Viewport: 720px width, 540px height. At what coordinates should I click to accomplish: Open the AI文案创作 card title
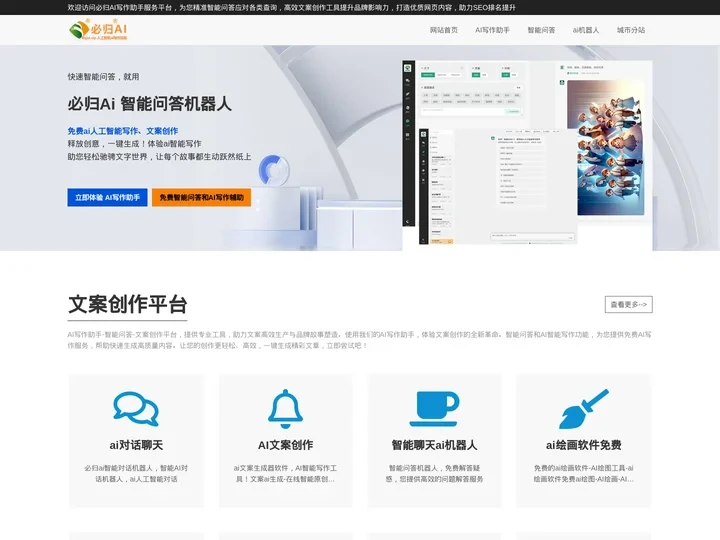click(285, 445)
